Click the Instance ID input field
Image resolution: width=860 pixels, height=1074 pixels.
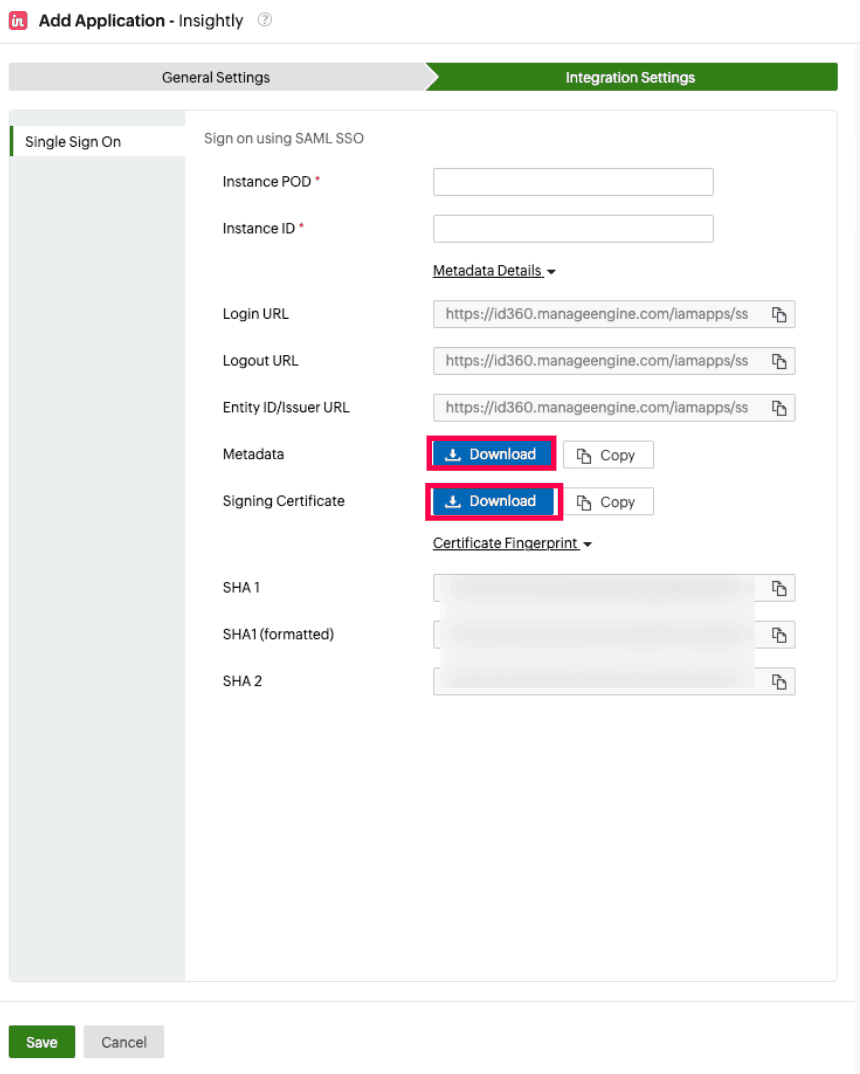point(572,228)
